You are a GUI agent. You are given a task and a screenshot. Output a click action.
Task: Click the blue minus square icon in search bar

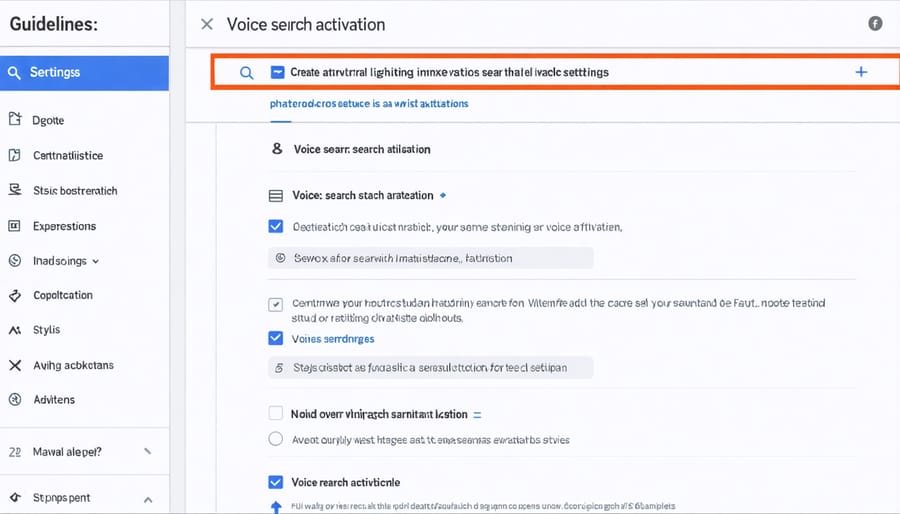pyautogui.click(x=277, y=72)
